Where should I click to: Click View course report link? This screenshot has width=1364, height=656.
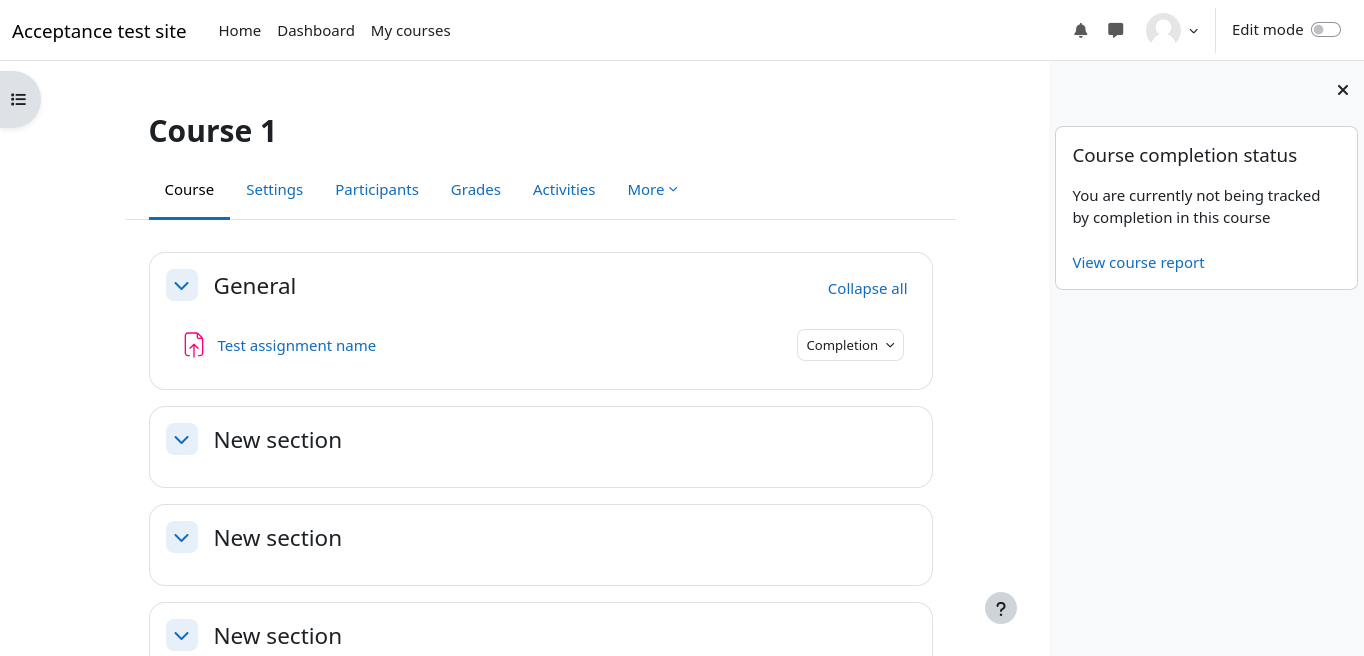1138,263
